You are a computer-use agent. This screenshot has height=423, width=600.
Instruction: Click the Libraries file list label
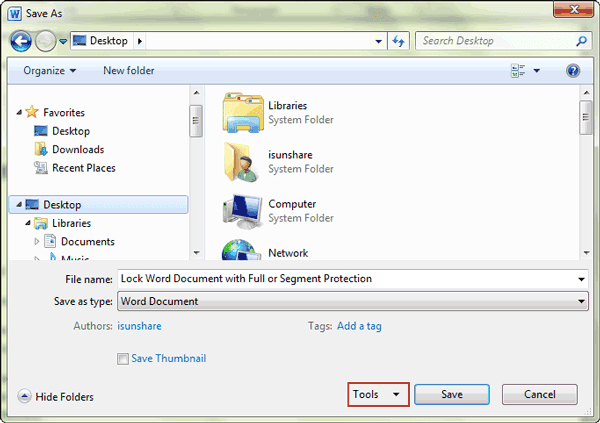pos(287,106)
